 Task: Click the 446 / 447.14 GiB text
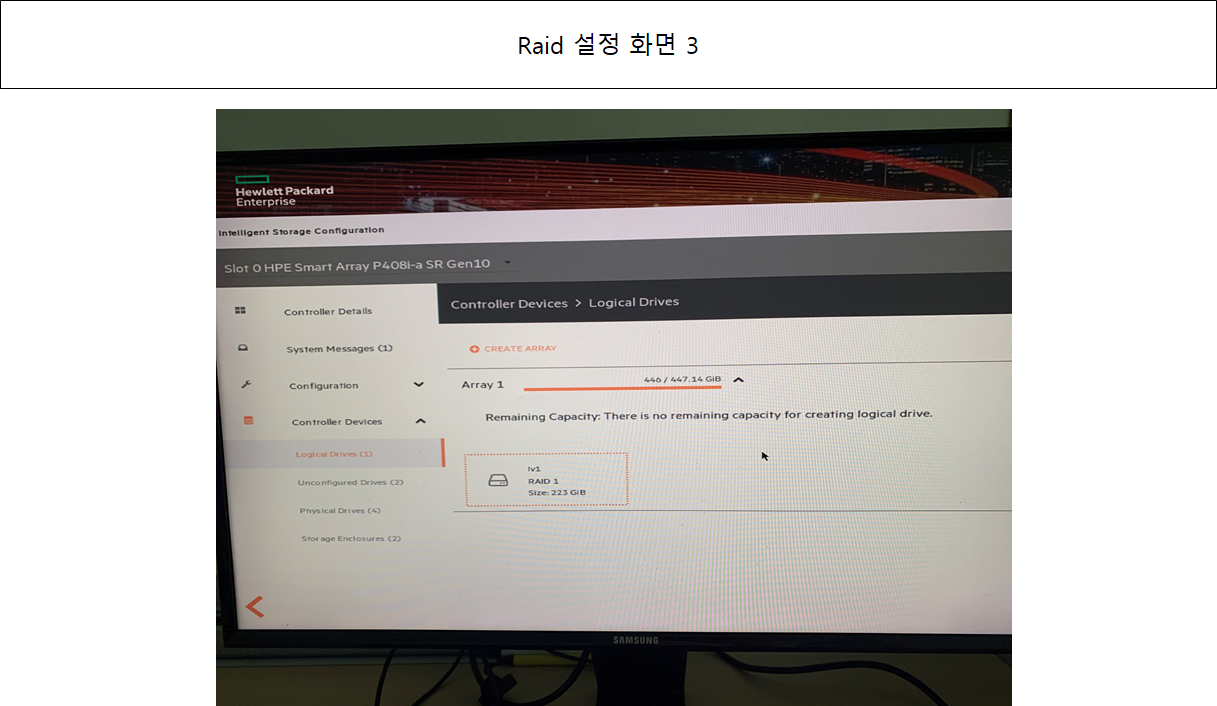click(682, 379)
